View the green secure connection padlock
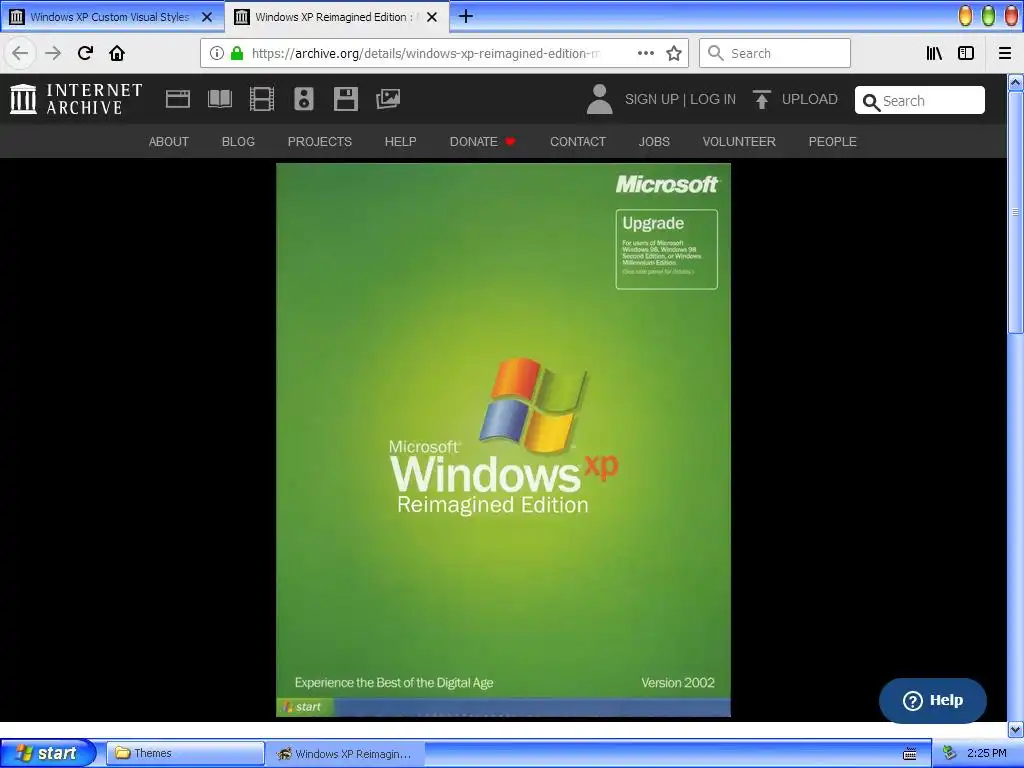The height and width of the screenshot is (768, 1024). coord(237,53)
